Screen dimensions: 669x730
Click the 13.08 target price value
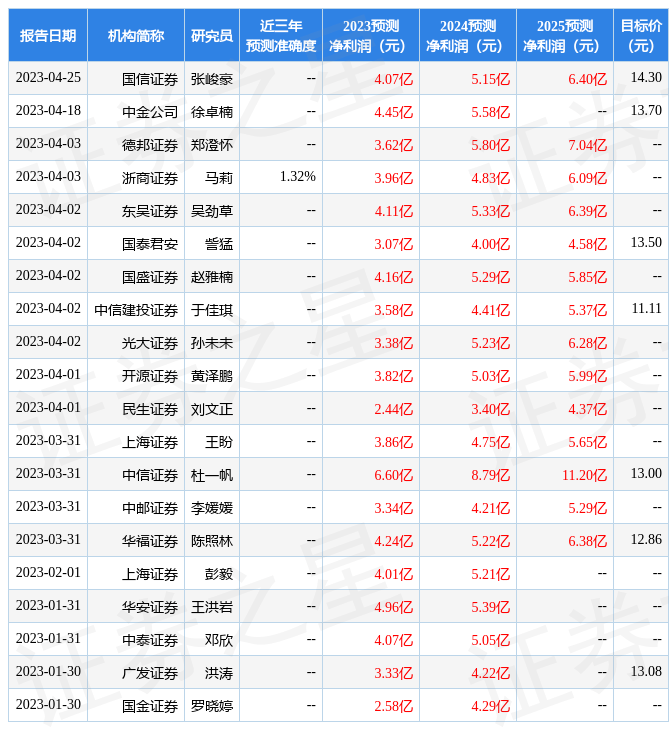[x=646, y=672]
